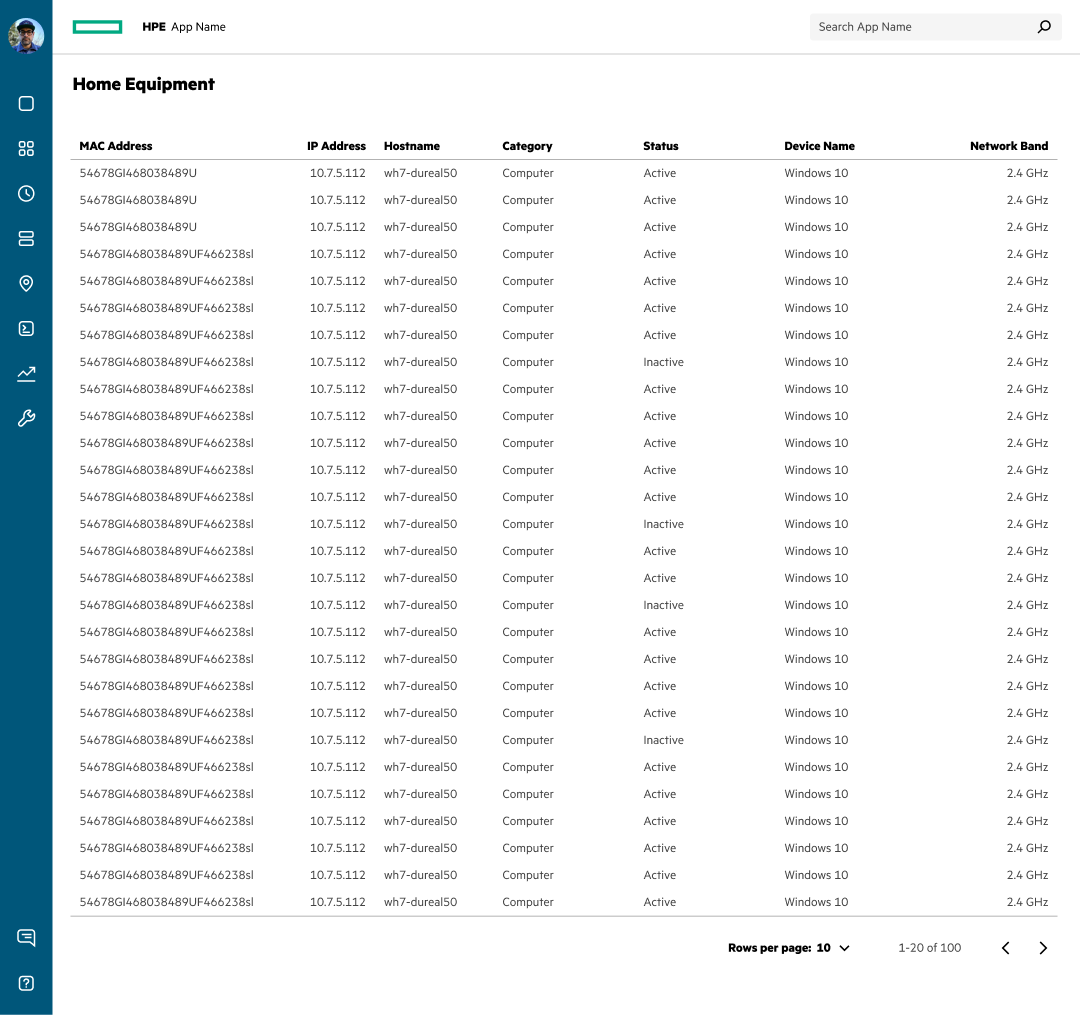Open the location pin icon
1080x1016 pixels.
coord(26,284)
